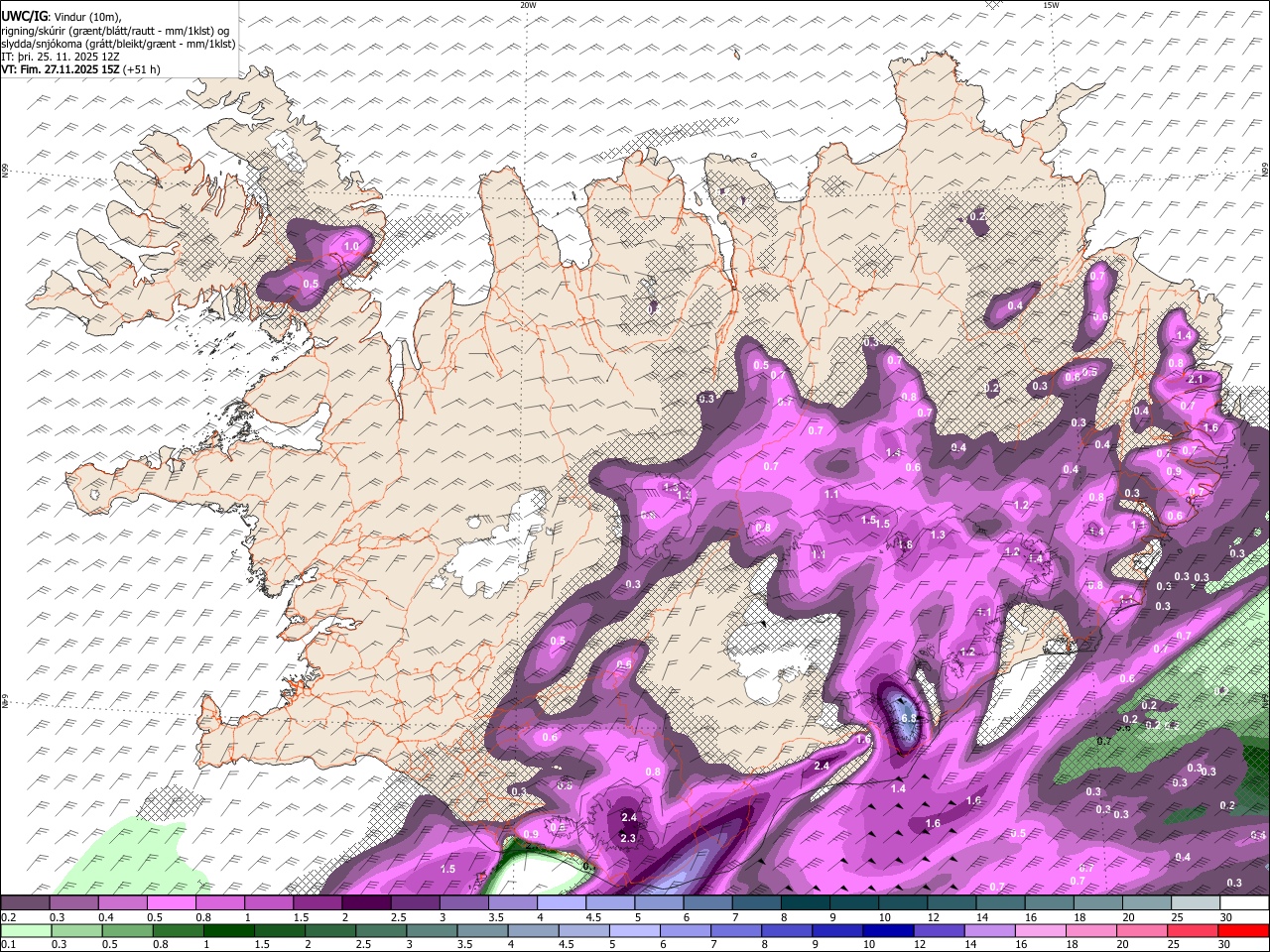Pick the pale lavender upper-legend swatch starting at 4

(x=562, y=903)
